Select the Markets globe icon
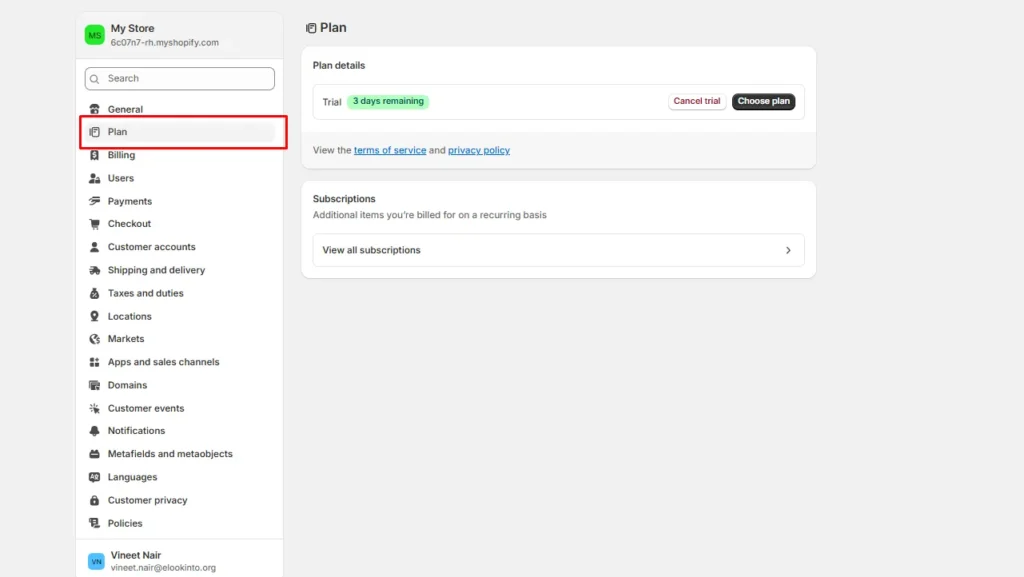 [94, 339]
